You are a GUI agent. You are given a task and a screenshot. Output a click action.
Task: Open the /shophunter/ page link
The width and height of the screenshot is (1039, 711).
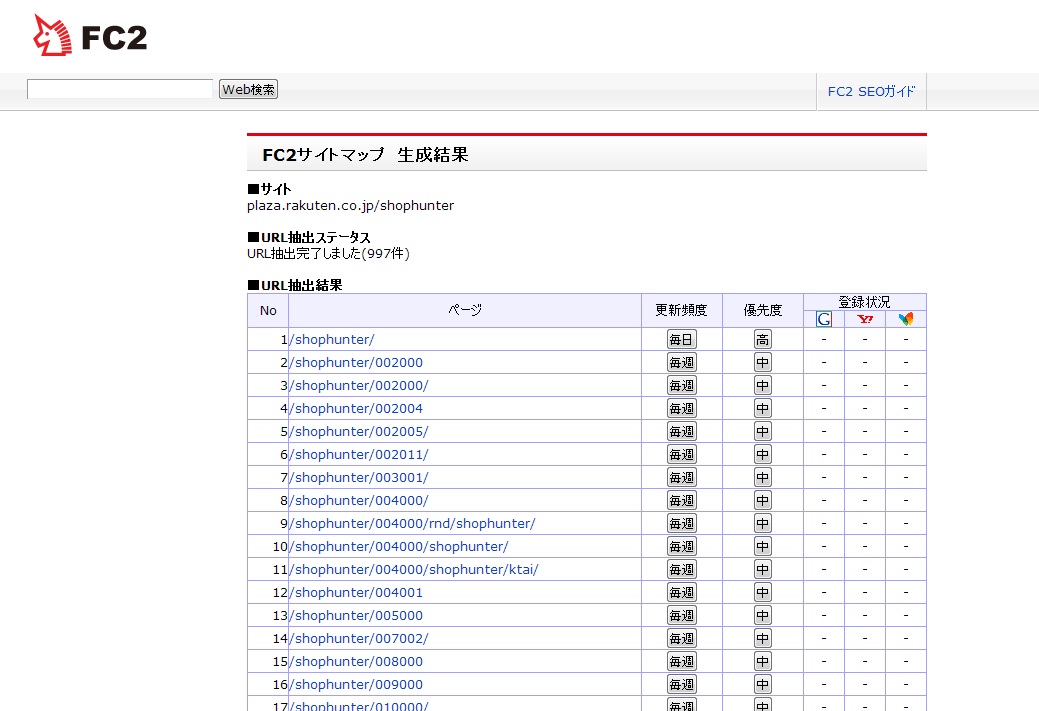[x=331, y=340]
